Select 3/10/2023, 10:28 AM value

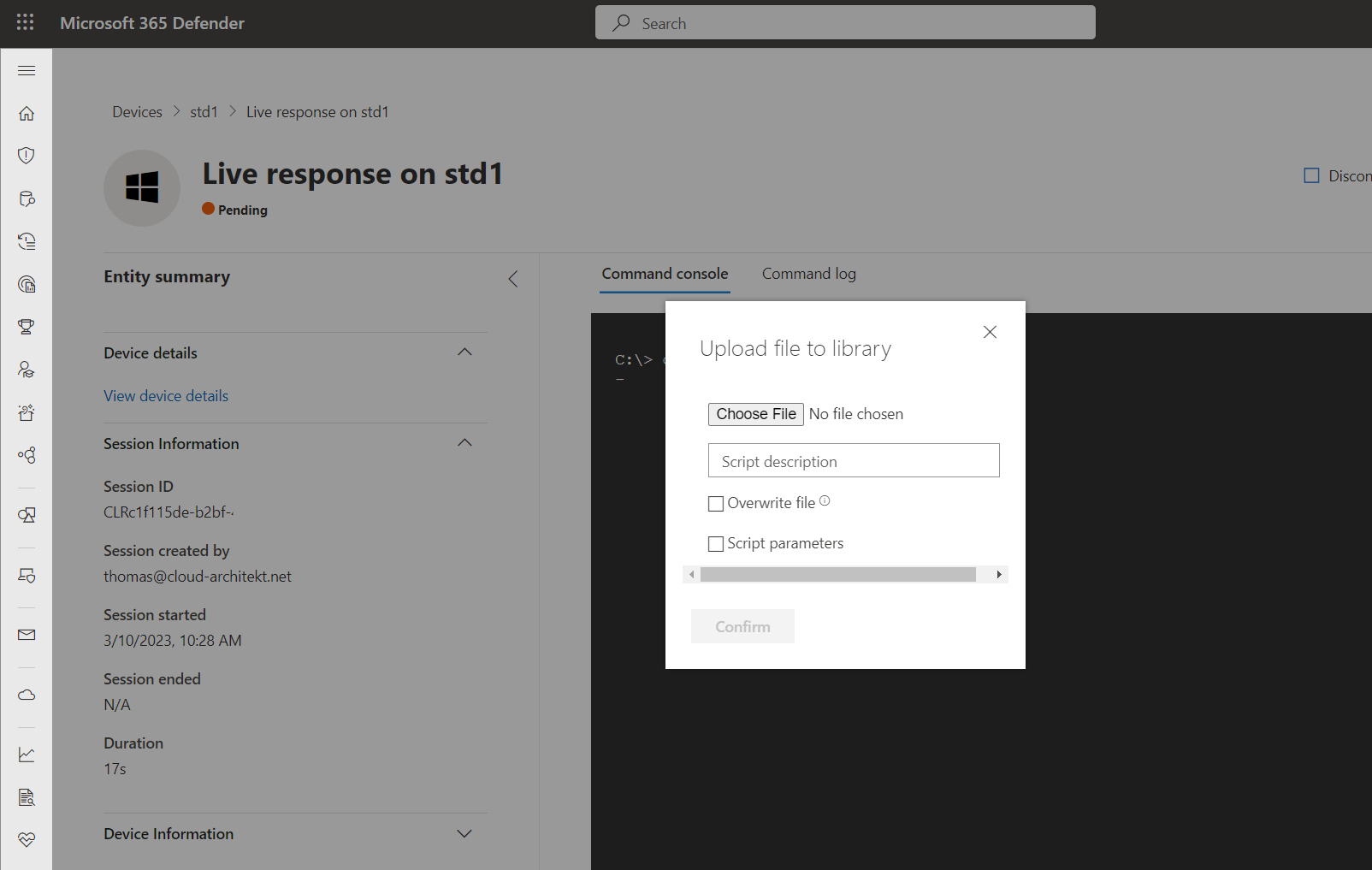click(x=173, y=641)
